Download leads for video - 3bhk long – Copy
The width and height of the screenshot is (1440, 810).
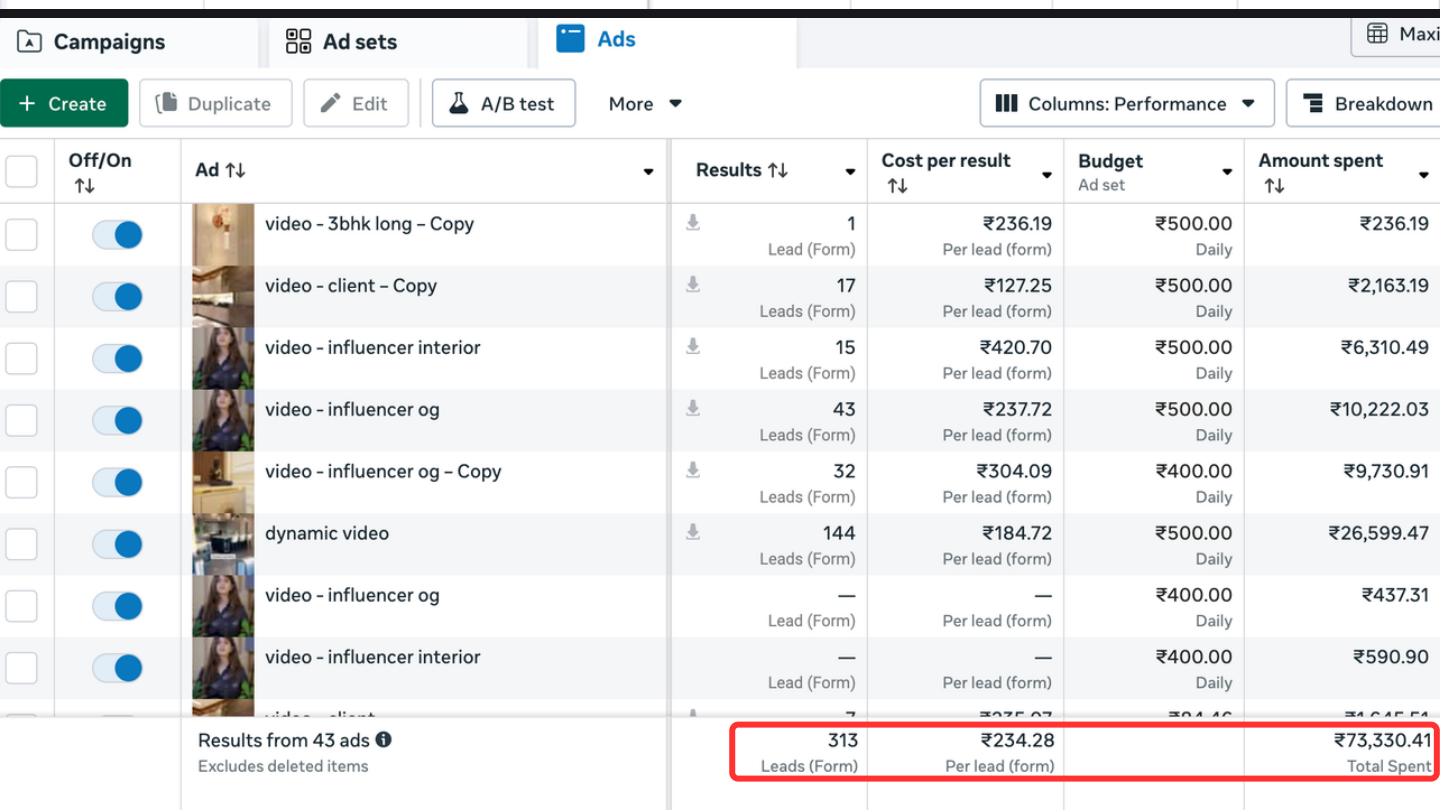click(692, 223)
